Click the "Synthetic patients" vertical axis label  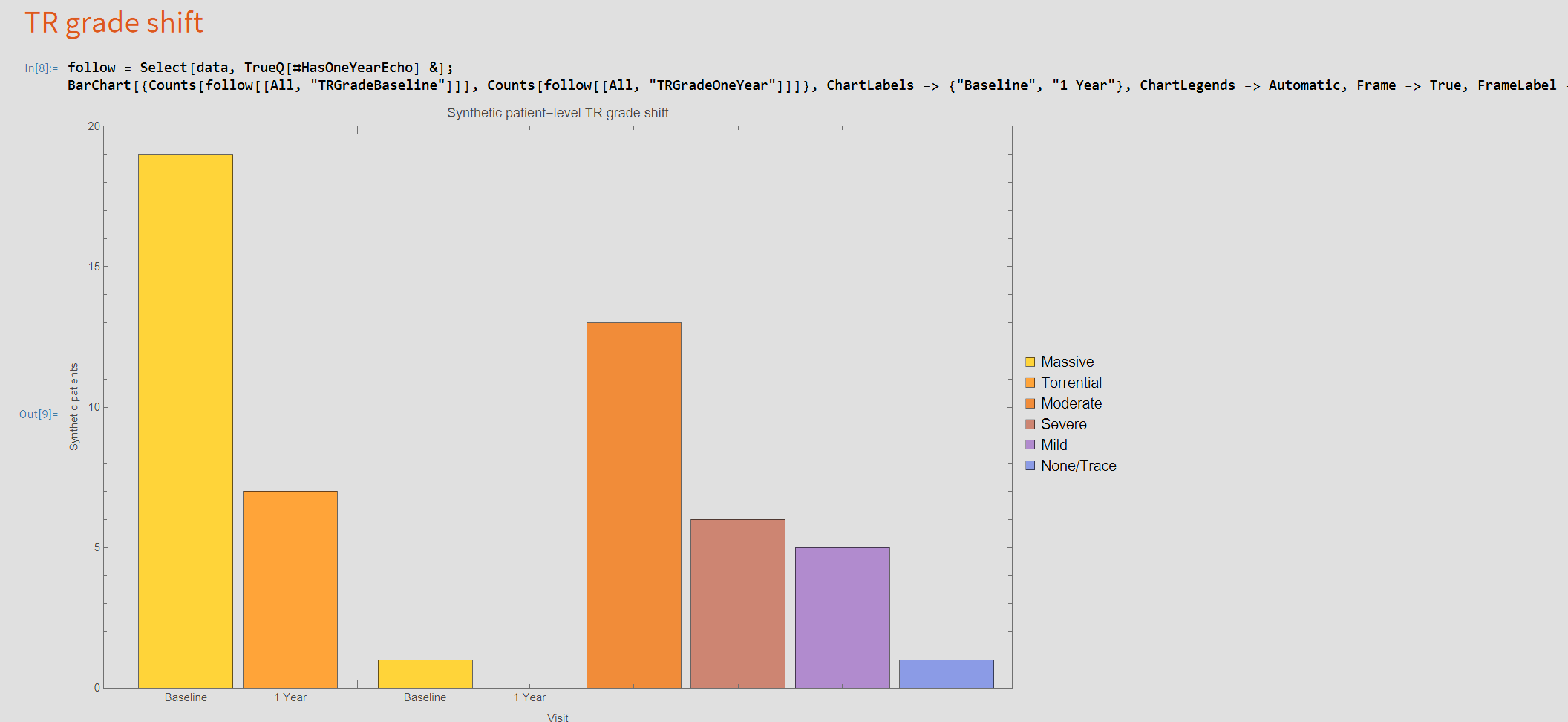pyautogui.click(x=73, y=407)
